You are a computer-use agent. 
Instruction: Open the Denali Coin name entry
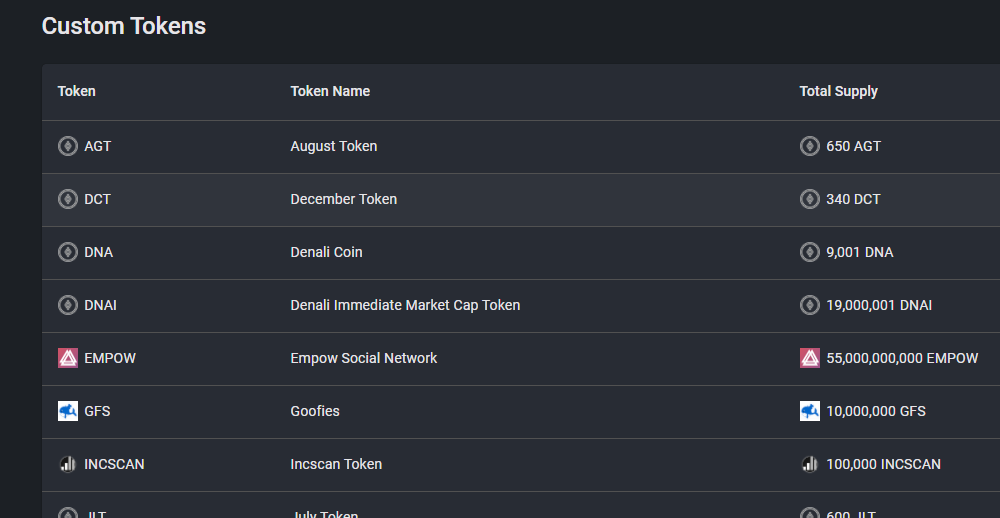point(327,252)
